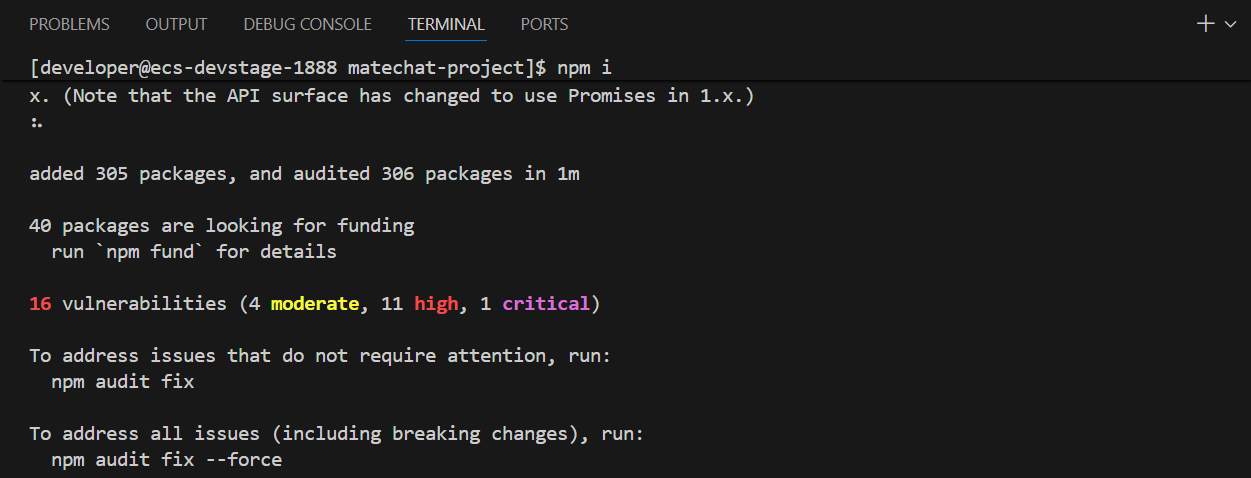The height and width of the screenshot is (478, 1251).
Task: Click the '40 packages are looking for funding' line
Action: 221,226
